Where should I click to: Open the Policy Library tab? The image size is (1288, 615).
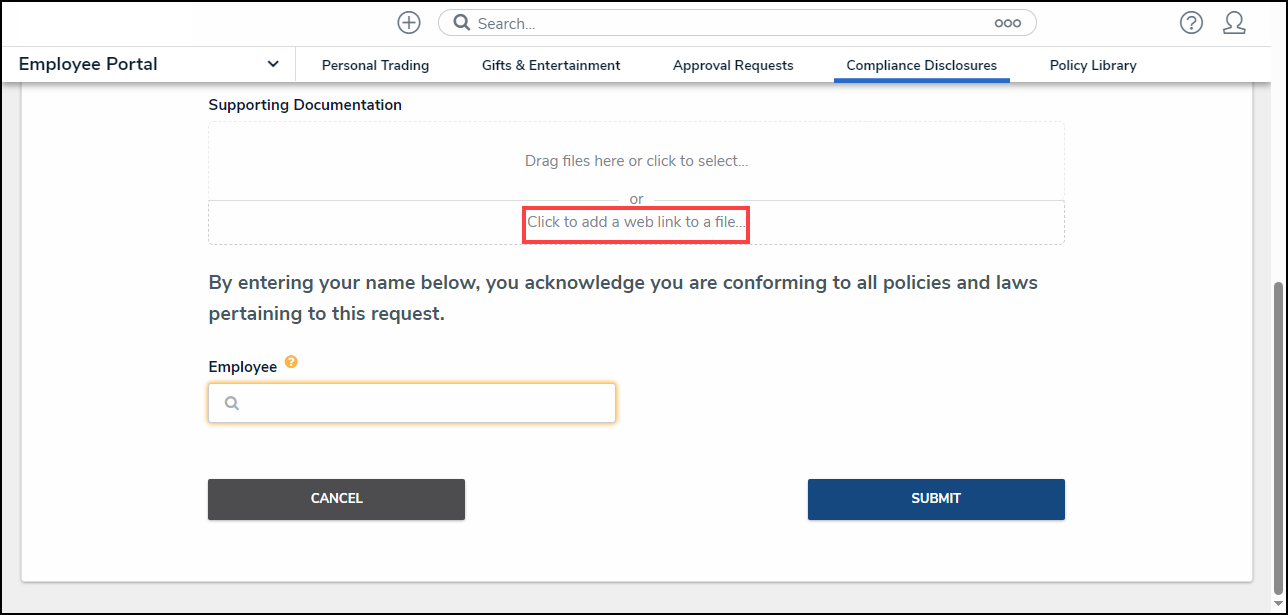coord(1093,65)
